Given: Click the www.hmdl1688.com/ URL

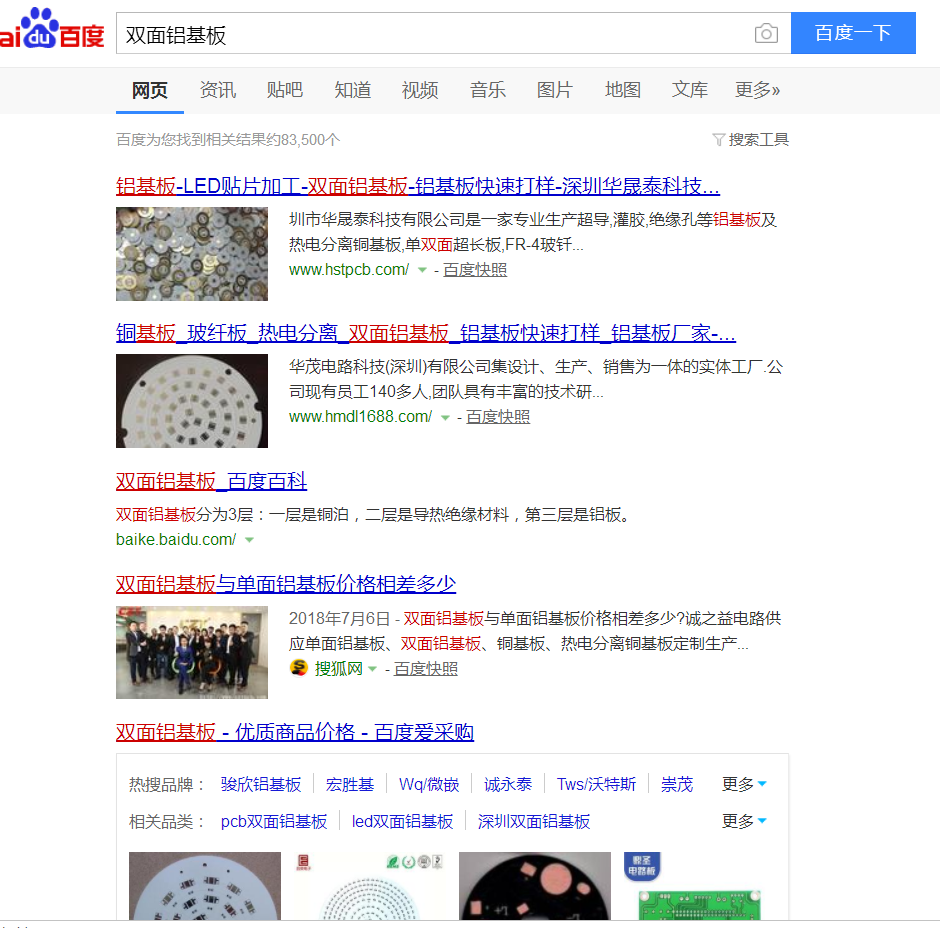Looking at the screenshot, I should tap(360, 417).
